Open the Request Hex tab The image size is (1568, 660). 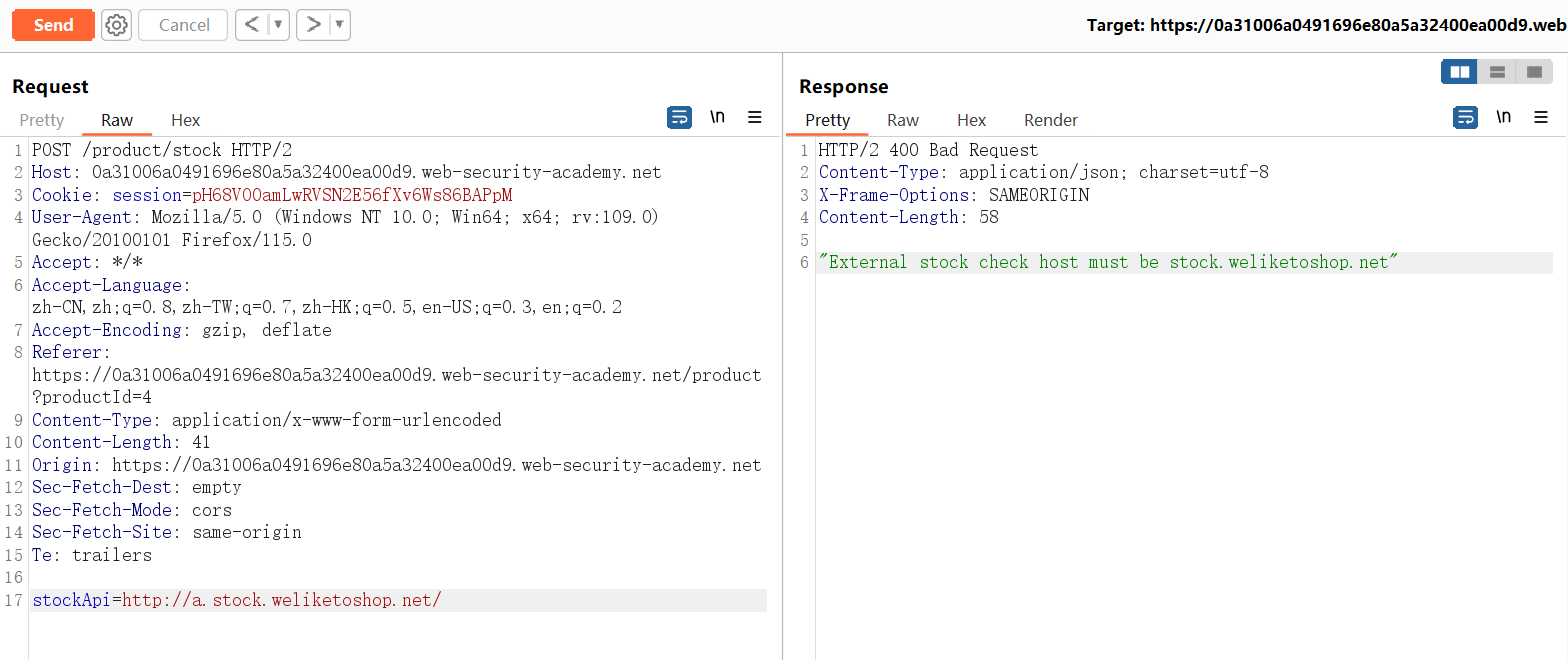pyautogui.click(x=185, y=120)
